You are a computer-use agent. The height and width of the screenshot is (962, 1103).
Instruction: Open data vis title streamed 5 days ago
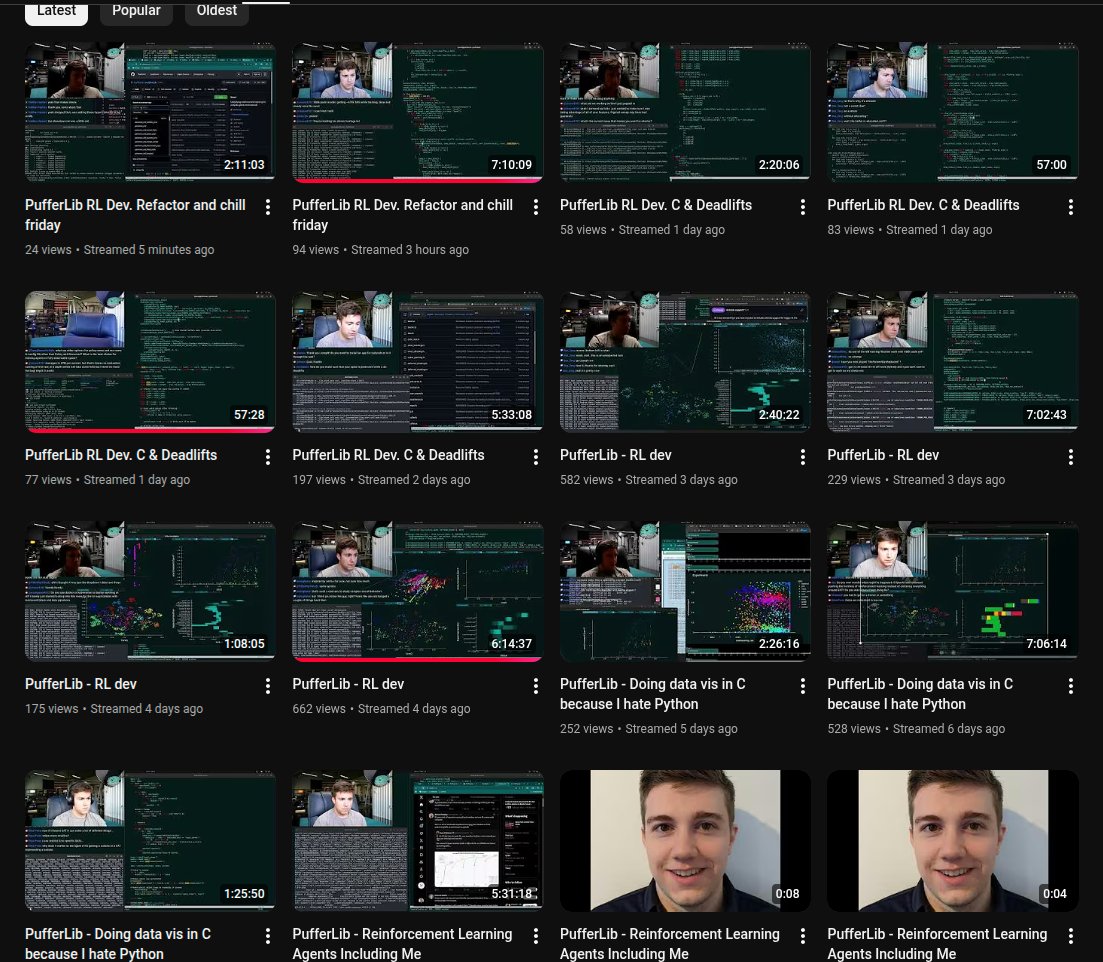pyautogui.click(x=653, y=693)
